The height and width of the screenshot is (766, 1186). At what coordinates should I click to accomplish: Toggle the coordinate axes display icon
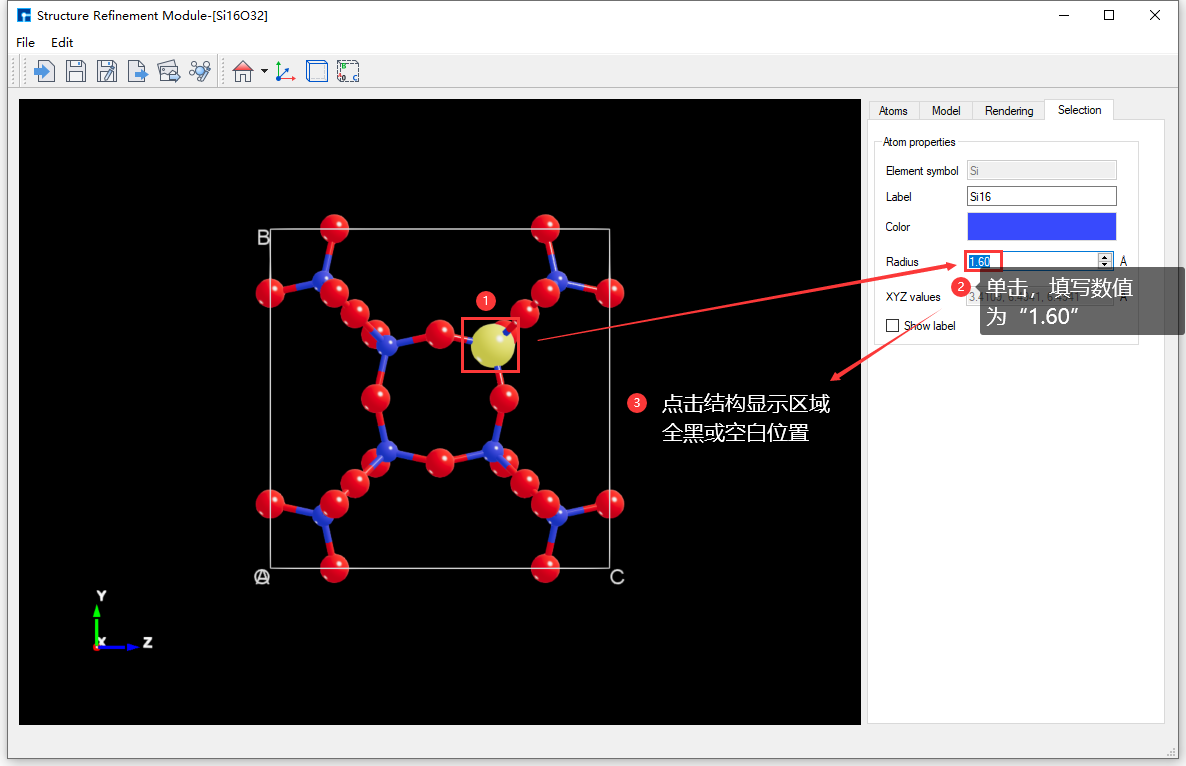(x=284, y=70)
